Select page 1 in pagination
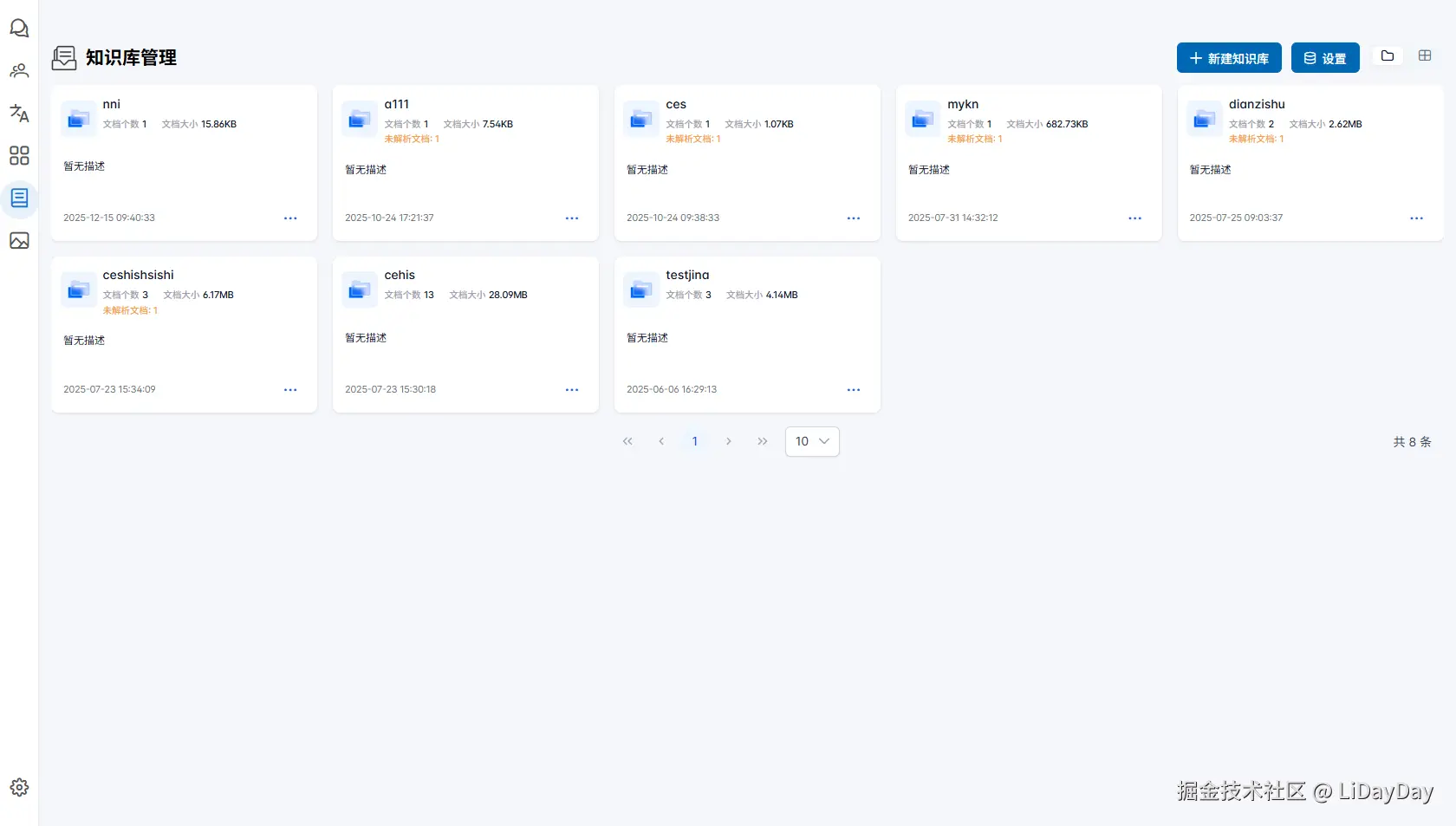 (x=695, y=441)
